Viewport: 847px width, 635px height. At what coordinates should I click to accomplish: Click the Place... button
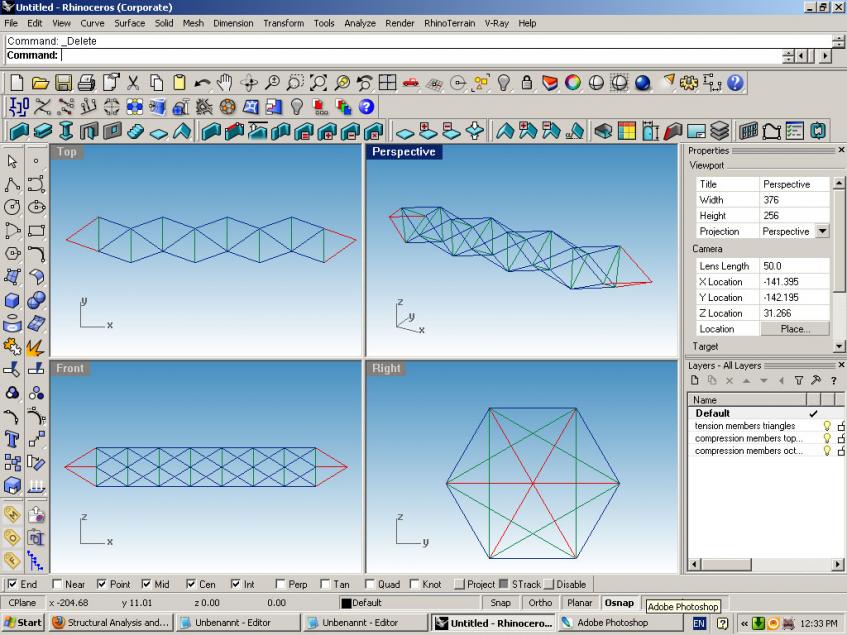[x=795, y=329]
